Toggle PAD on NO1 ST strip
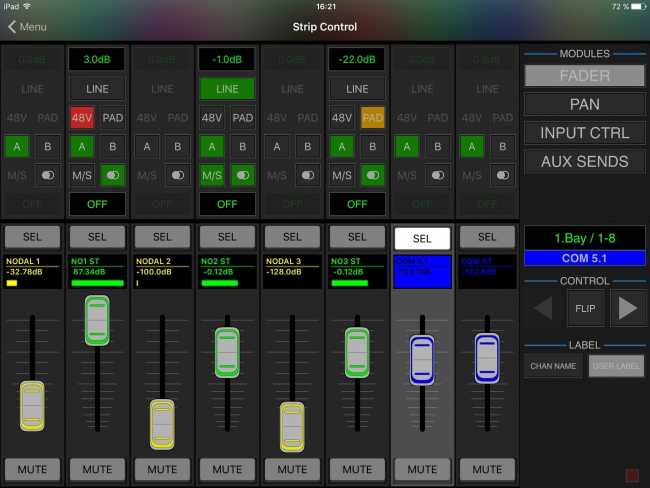The width and height of the screenshot is (650, 488). pos(113,118)
